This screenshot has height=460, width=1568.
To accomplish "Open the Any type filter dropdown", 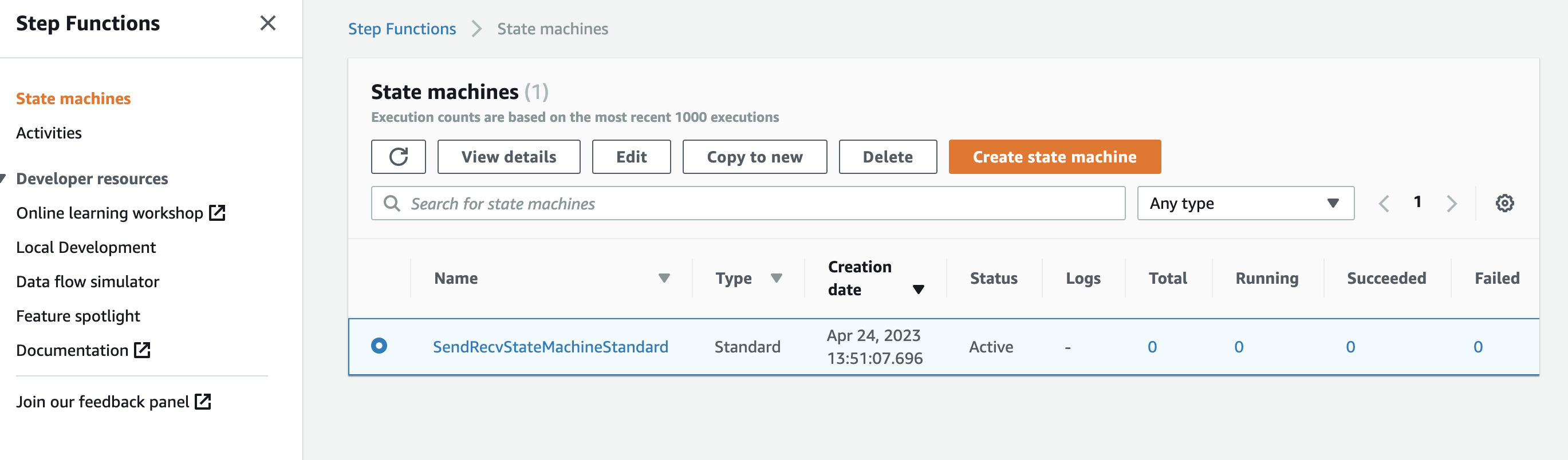I will [1245, 203].
